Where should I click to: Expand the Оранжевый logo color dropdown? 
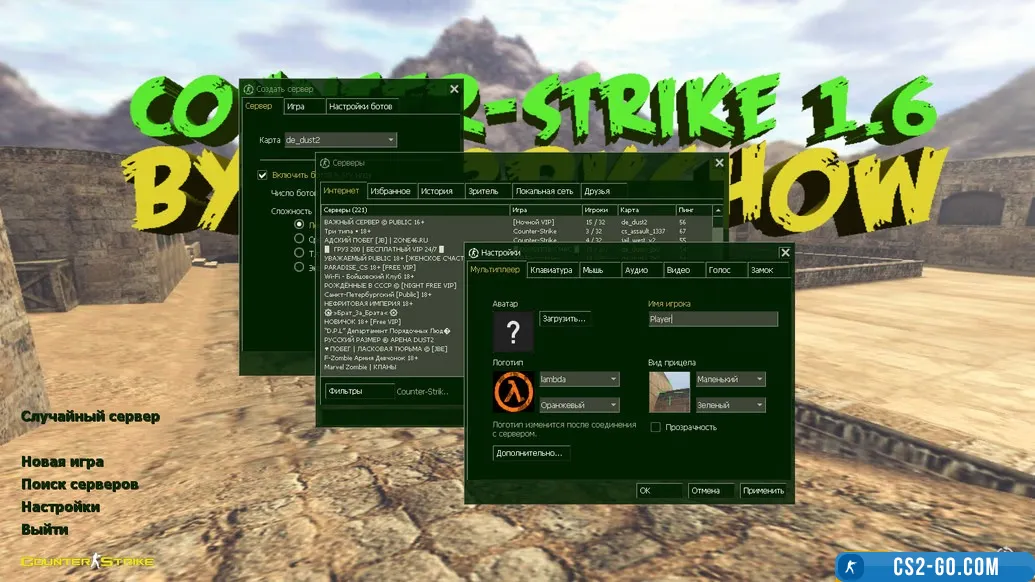(579, 405)
